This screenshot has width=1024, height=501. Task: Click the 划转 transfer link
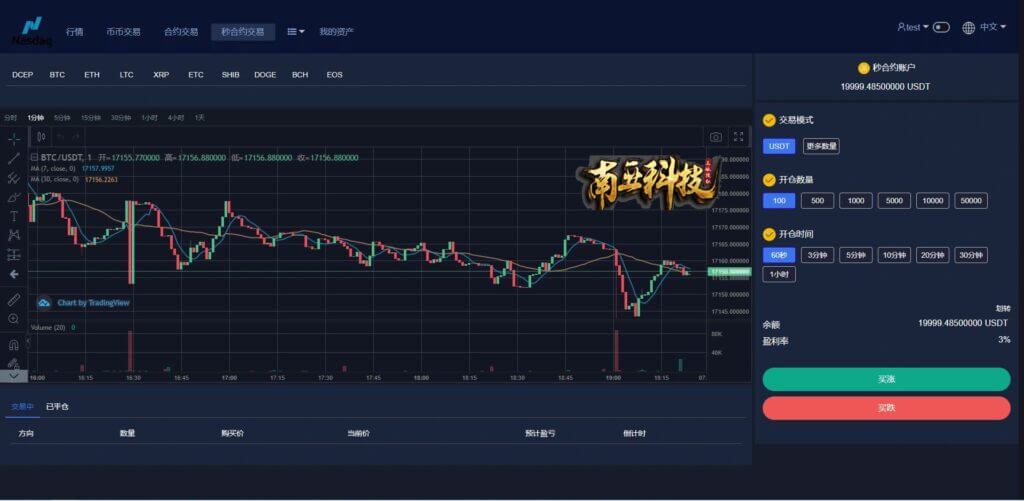pyautogui.click(x=1002, y=308)
